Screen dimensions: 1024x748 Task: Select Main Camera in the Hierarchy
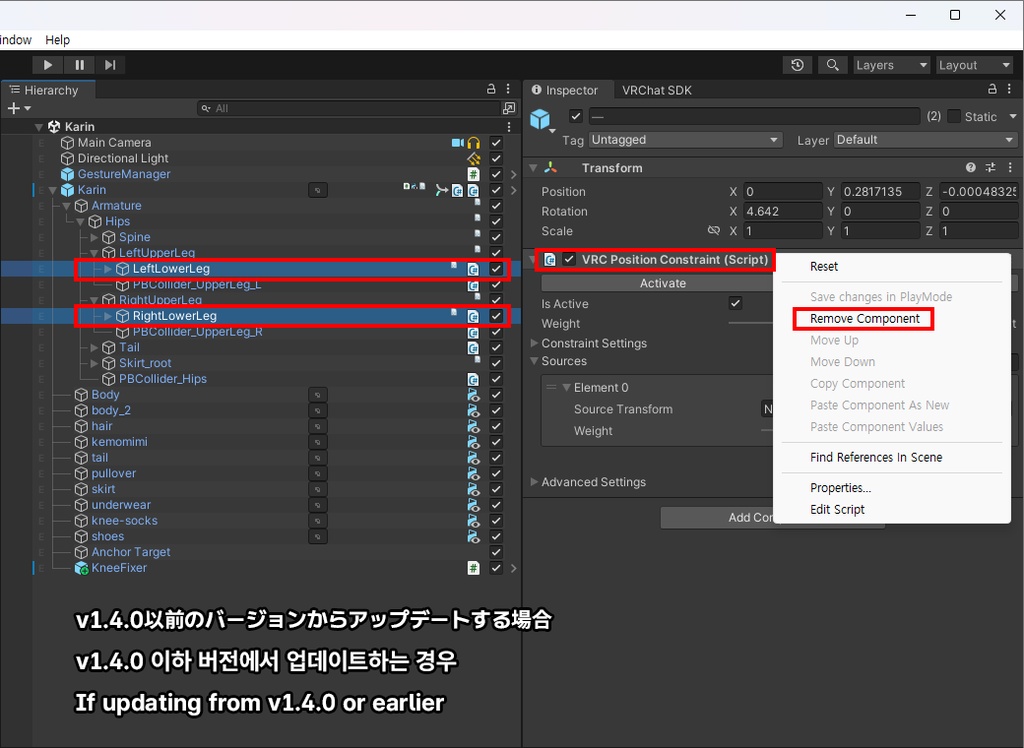(x=114, y=142)
